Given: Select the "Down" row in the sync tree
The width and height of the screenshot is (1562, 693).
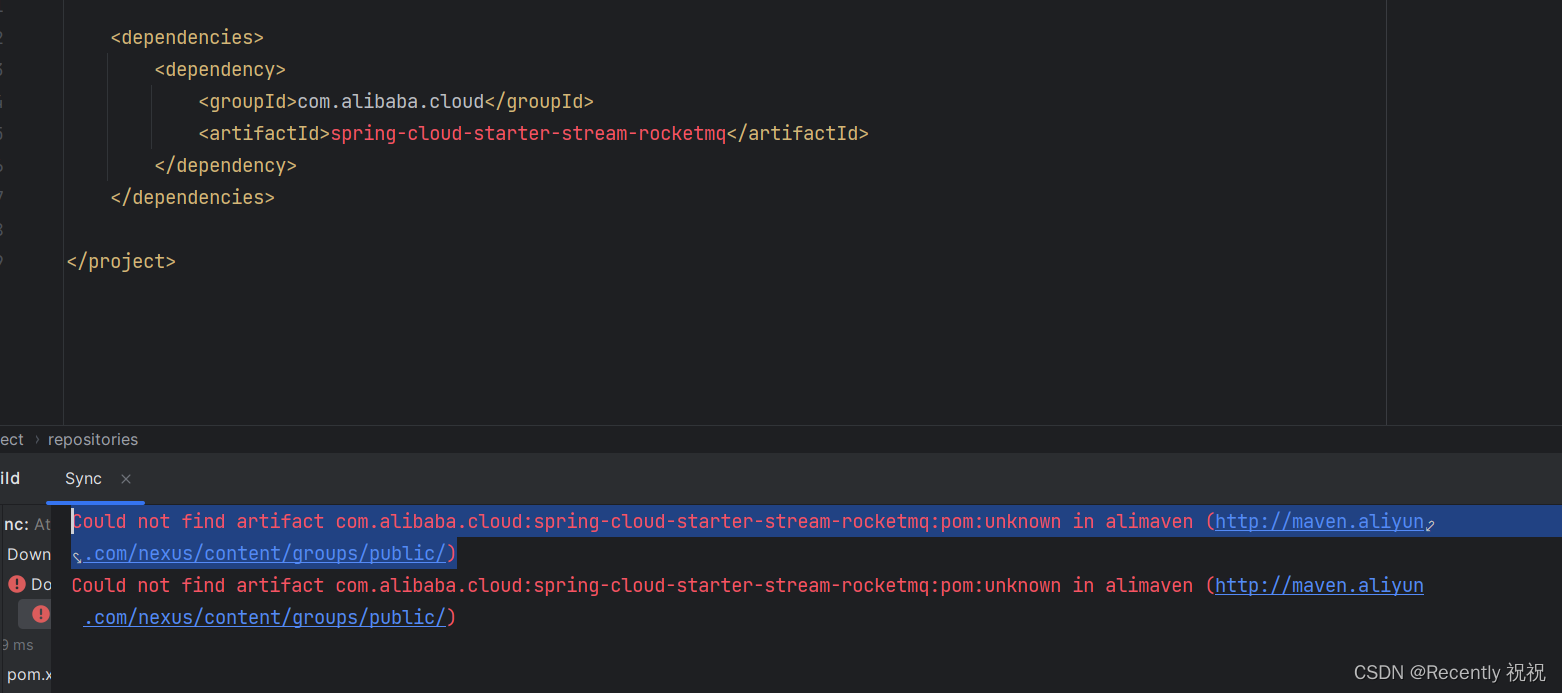Looking at the screenshot, I should coord(28,554).
